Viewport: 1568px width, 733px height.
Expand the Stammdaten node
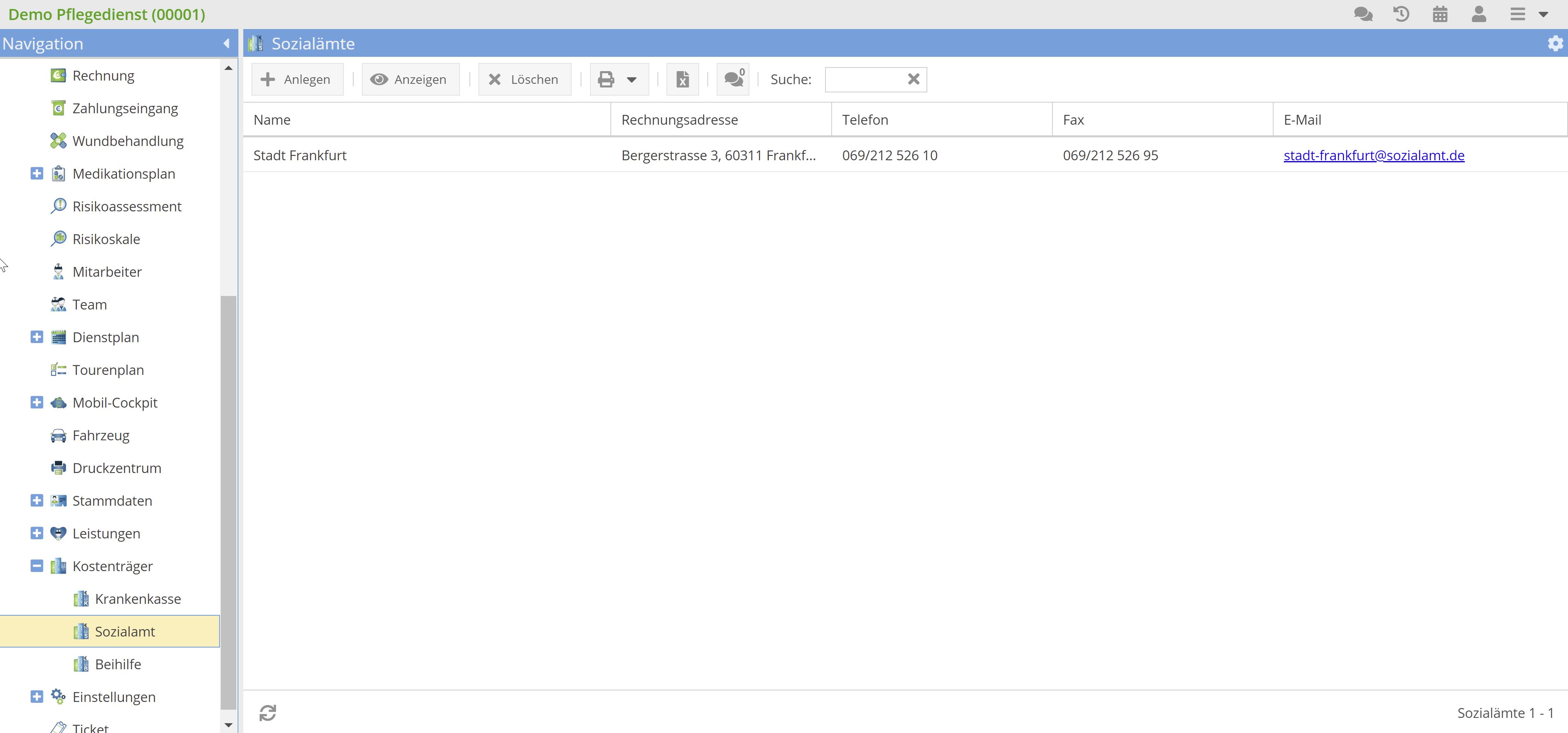36,500
